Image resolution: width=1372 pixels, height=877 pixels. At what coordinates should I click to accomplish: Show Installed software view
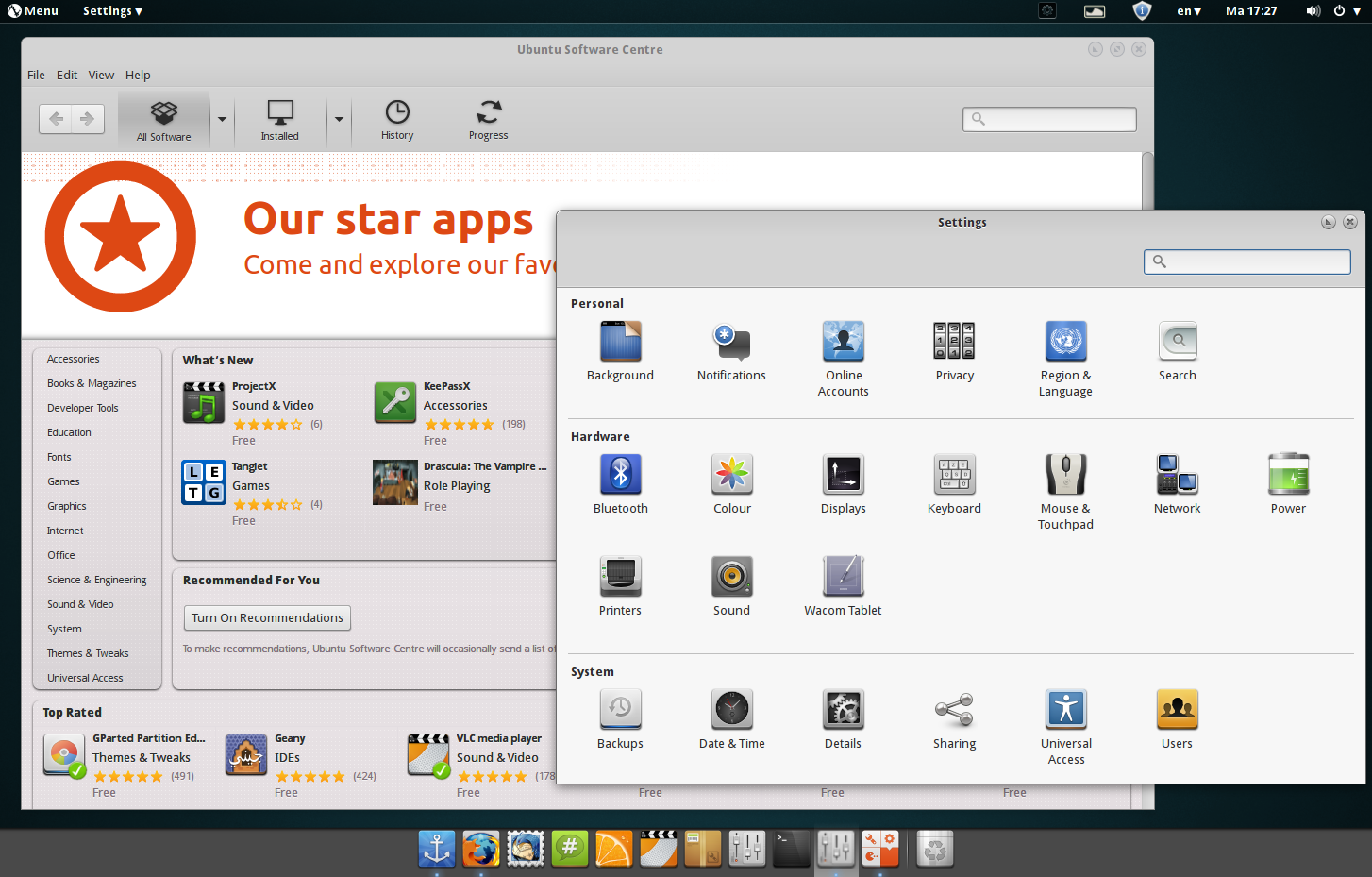pyautogui.click(x=280, y=120)
